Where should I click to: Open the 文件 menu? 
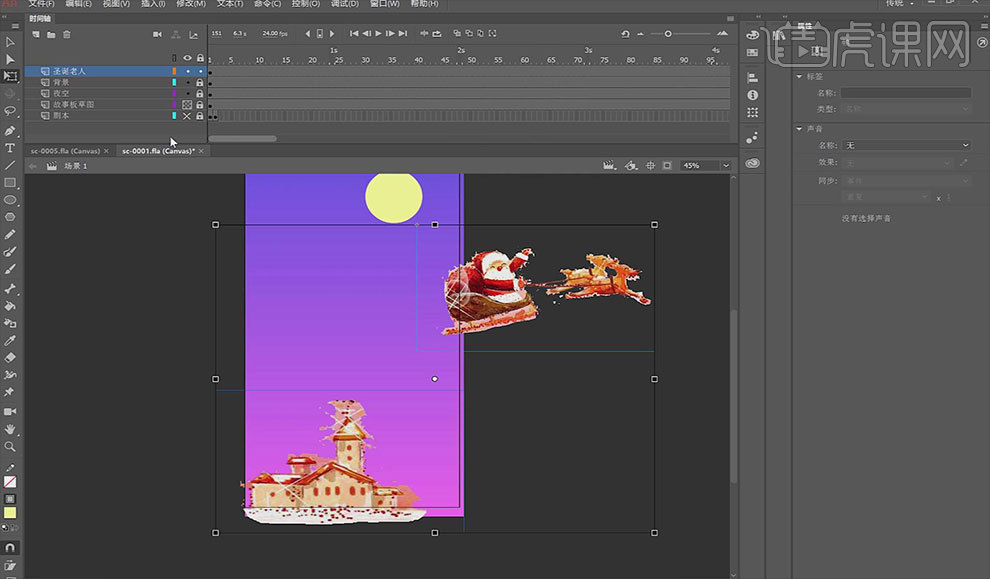[42, 3]
